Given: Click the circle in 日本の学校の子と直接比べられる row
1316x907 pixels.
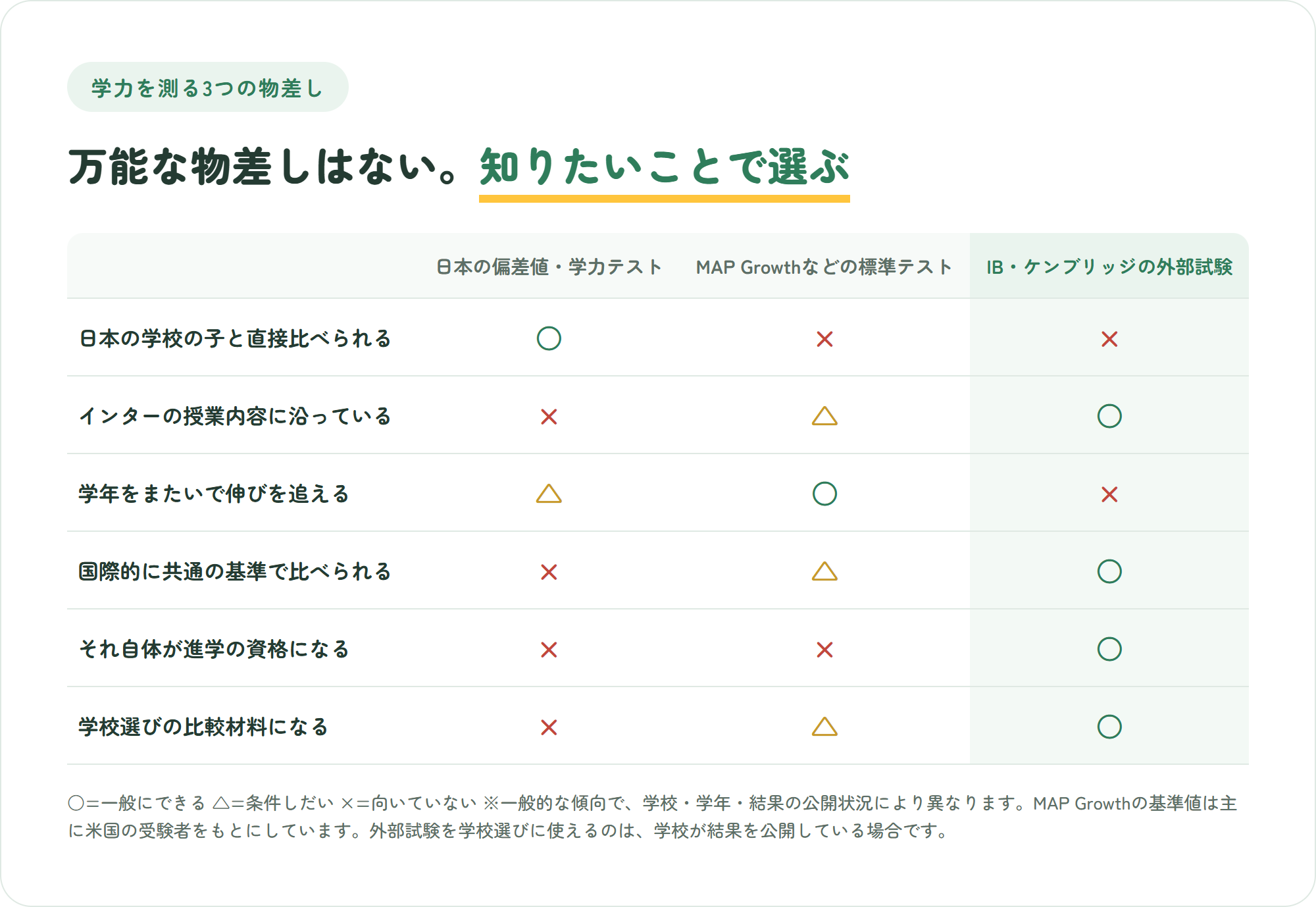Looking at the screenshot, I should click(549, 338).
